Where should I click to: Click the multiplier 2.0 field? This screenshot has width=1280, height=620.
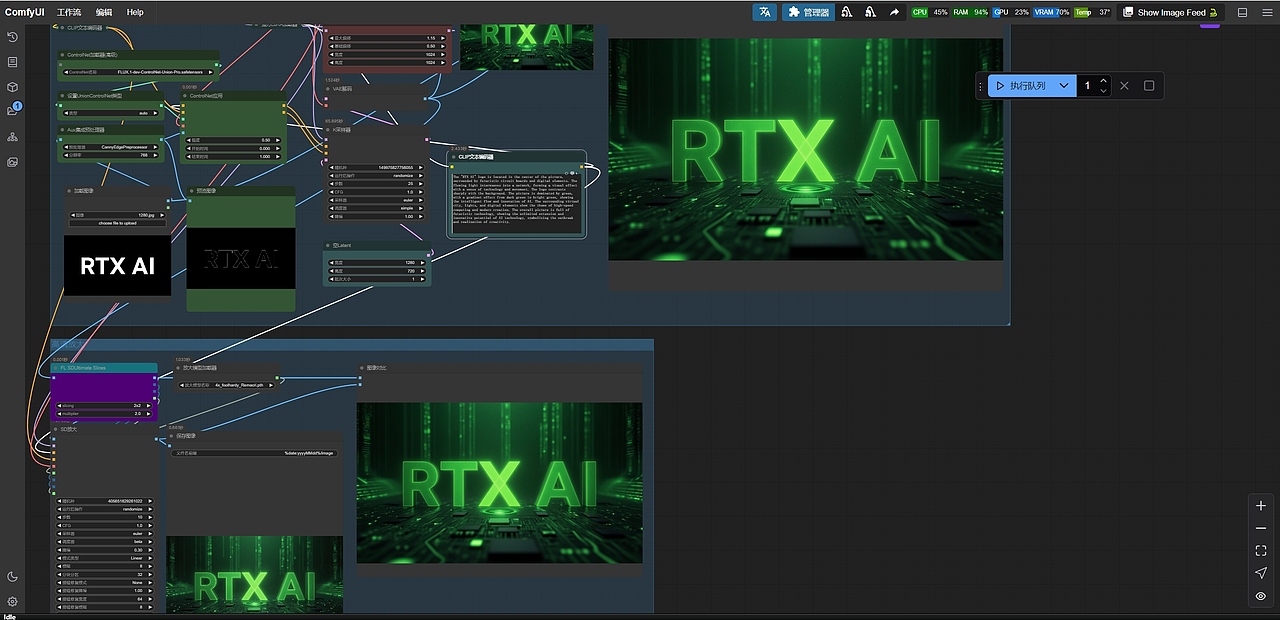(x=104, y=413)
